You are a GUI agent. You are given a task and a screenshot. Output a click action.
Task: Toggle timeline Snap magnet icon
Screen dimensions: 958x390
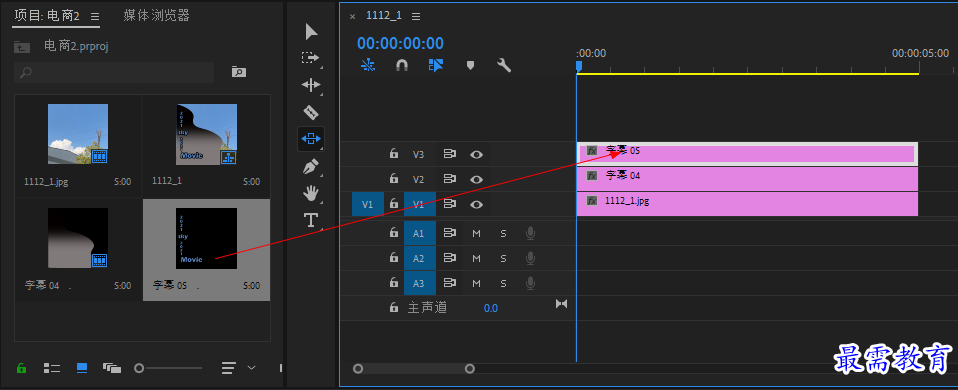[x=401, y=65]
